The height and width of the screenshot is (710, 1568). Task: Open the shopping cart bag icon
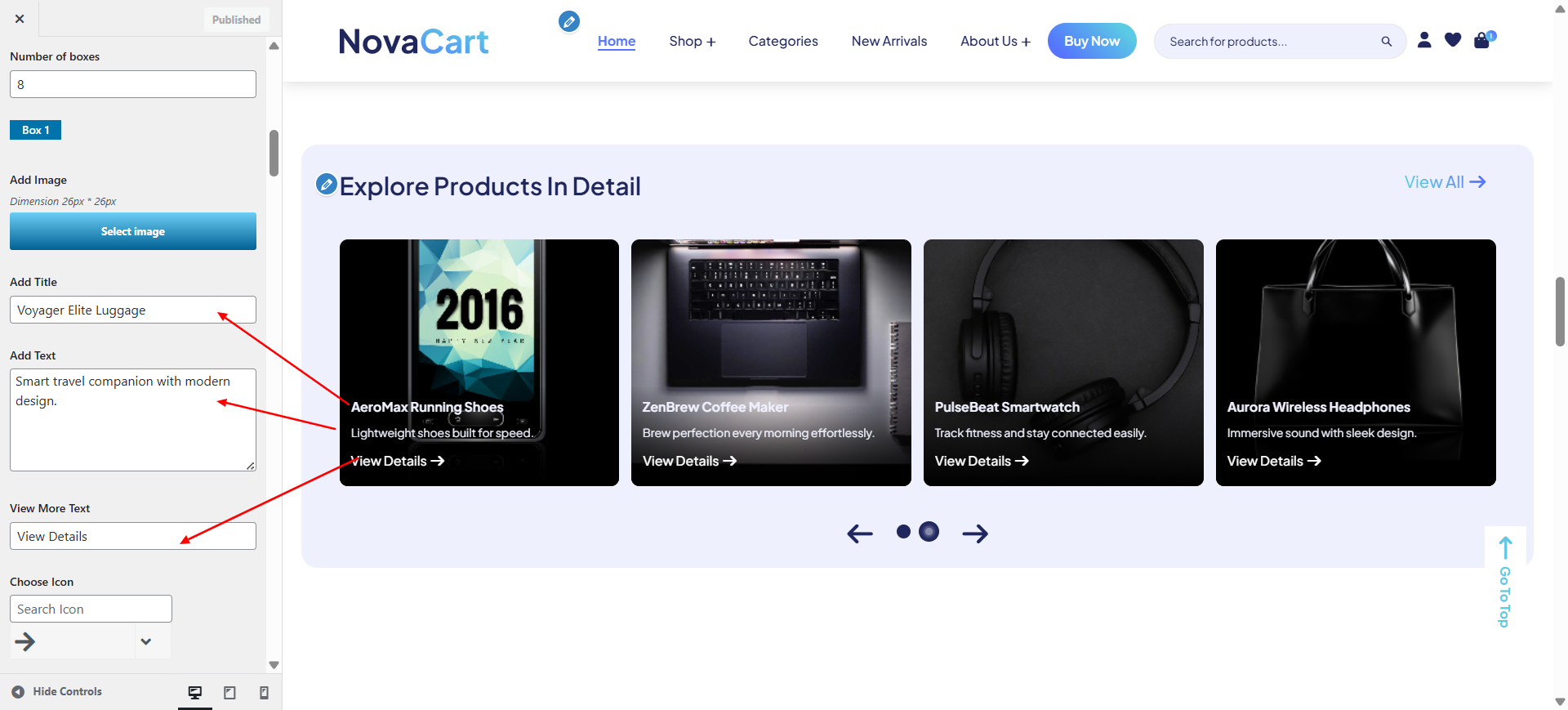click(x=1482, y=40)
